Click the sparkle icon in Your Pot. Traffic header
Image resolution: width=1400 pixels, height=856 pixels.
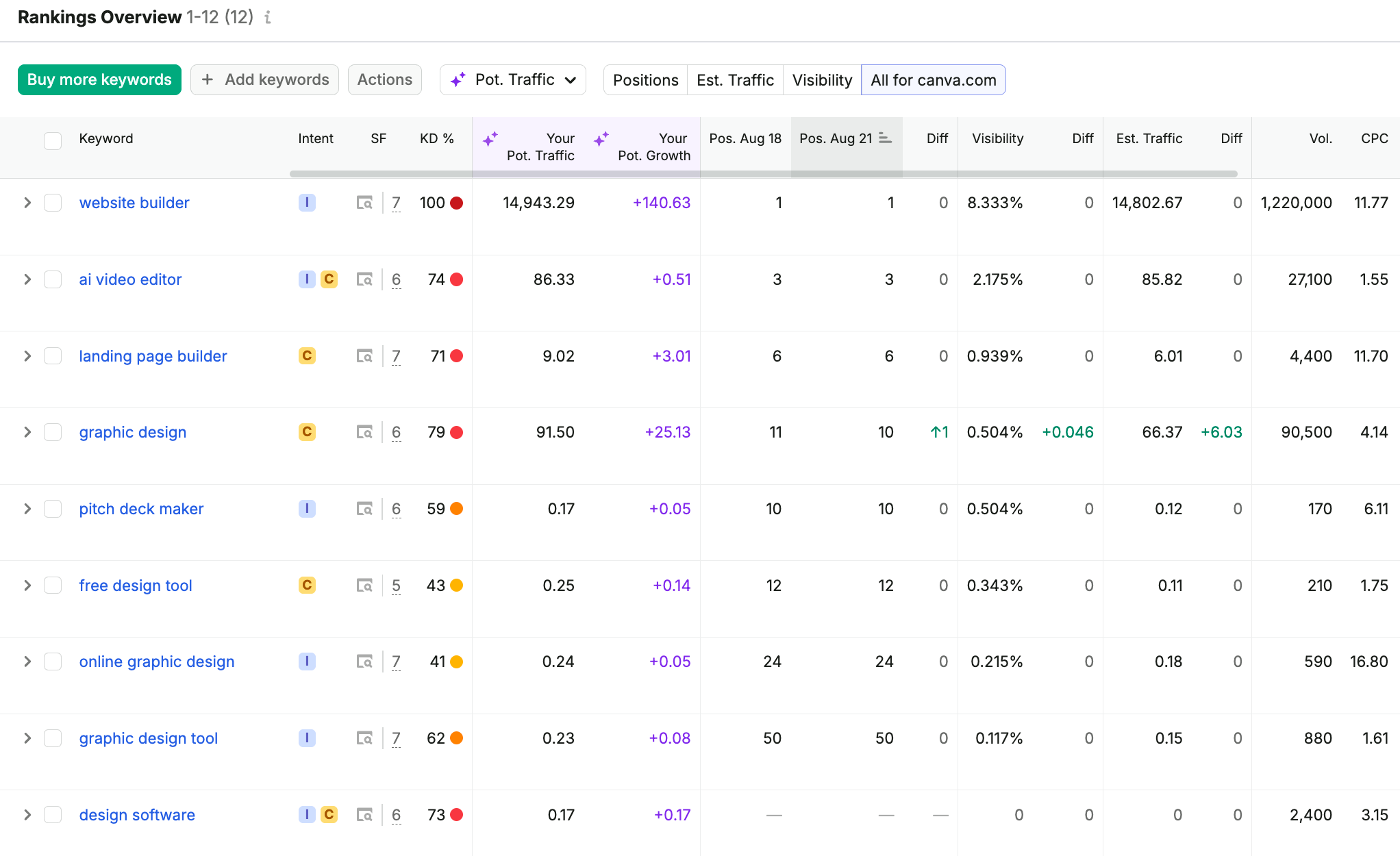(x=490, y=139)
